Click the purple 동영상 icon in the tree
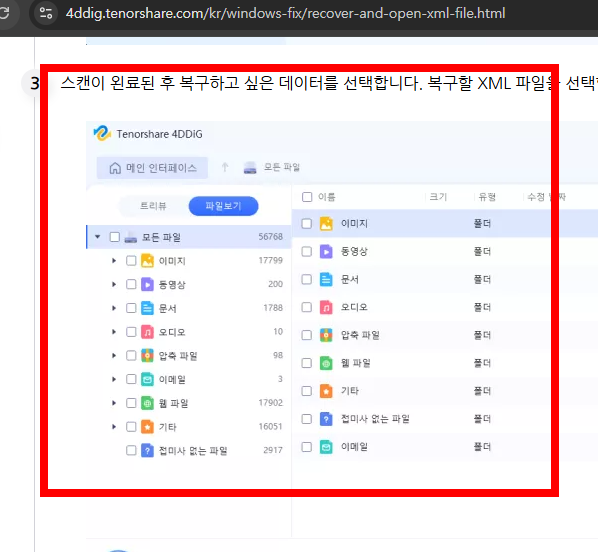 [148, 285]
